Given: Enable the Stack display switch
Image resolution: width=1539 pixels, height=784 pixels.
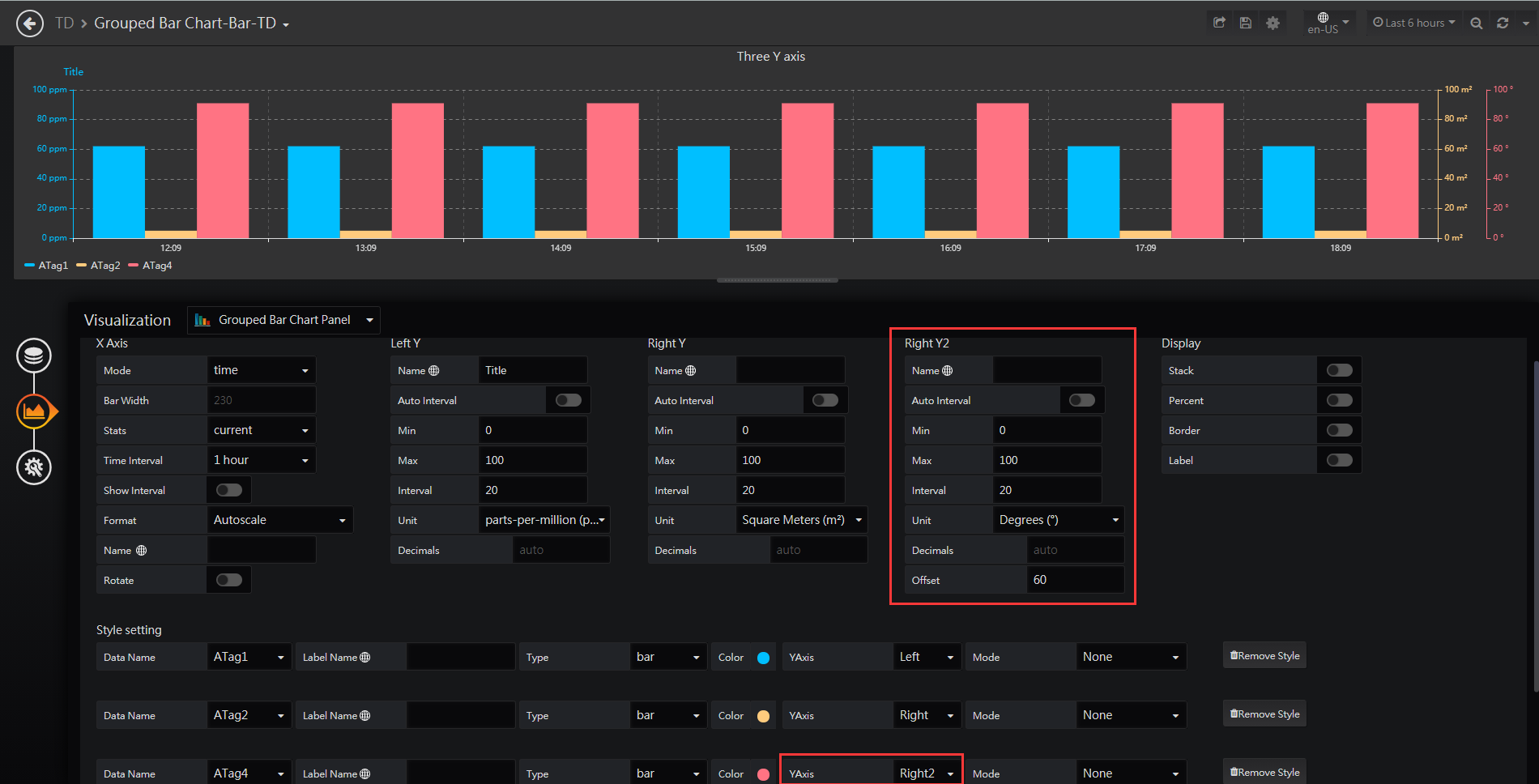Looking at the screenshot, I should point(1340,370).
